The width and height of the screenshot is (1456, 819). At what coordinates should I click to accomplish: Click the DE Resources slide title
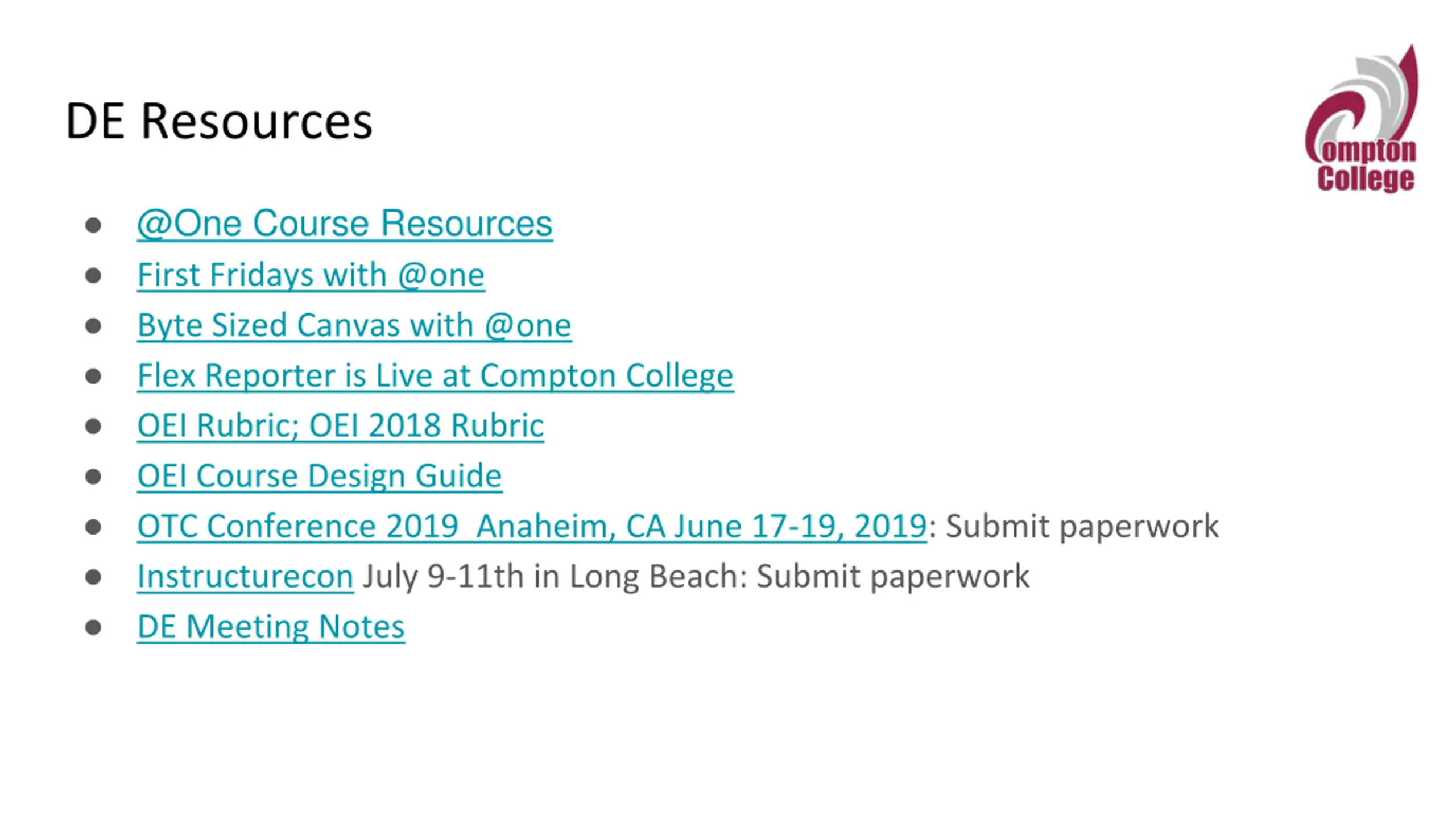pyautogui.click(x=219, y=121)
